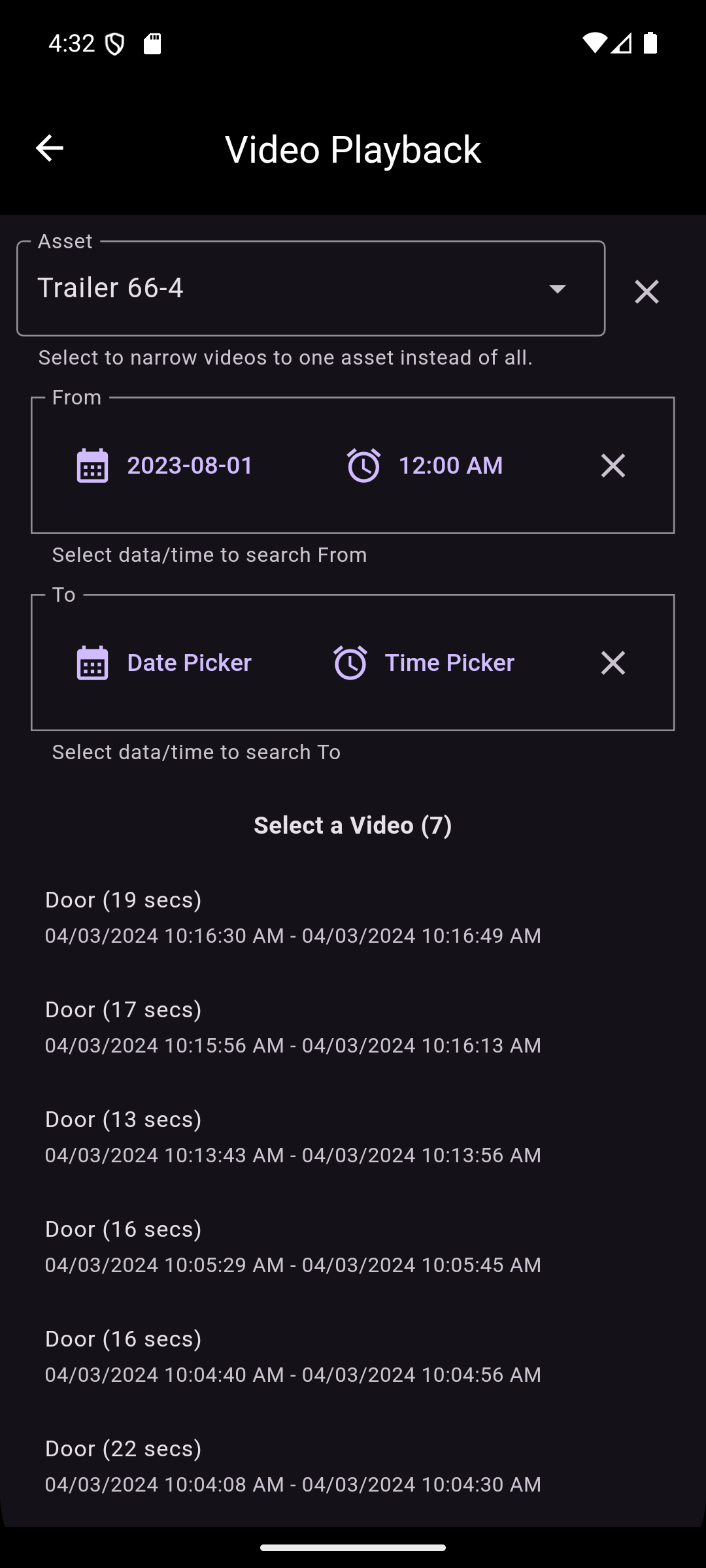Change the From date 2023-08-01
The image size is (706, 1568).
[190, 466]
